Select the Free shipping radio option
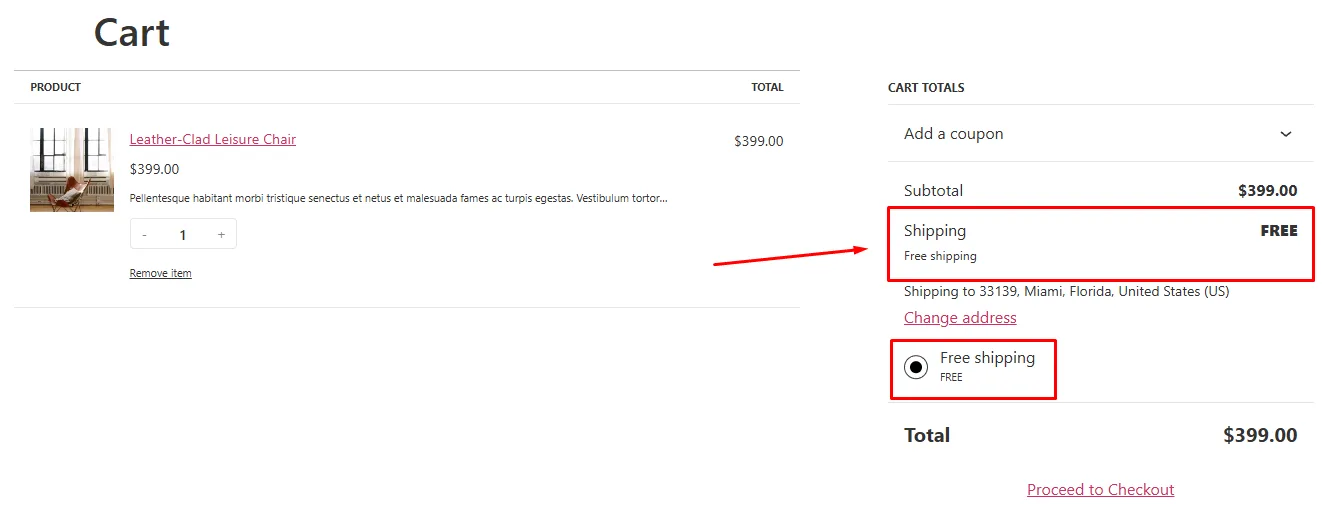 (x=916, y=367)
